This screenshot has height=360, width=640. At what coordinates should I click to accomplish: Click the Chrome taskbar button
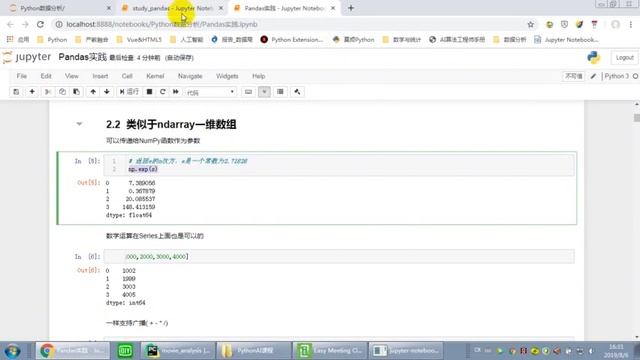pyautogui.click(x=73, y=351)
